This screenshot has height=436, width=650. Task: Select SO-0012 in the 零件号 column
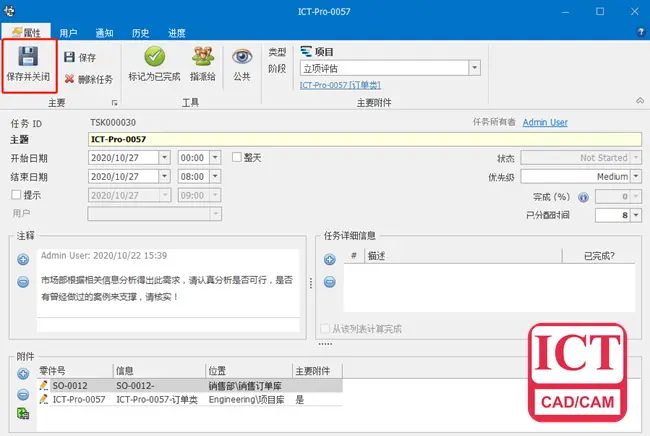tap(70, 385)
